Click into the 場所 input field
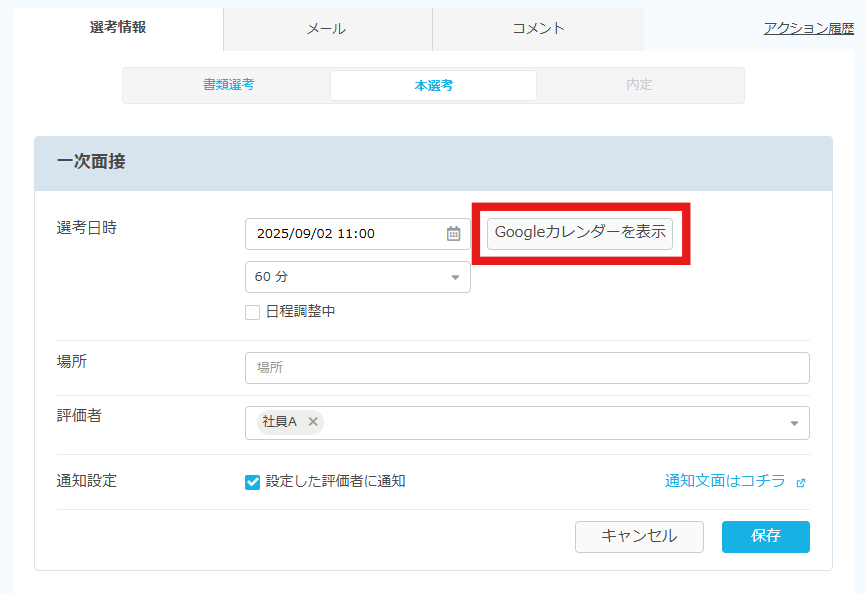The height and width of the screenshot is (594, 865). click(527, 368)
